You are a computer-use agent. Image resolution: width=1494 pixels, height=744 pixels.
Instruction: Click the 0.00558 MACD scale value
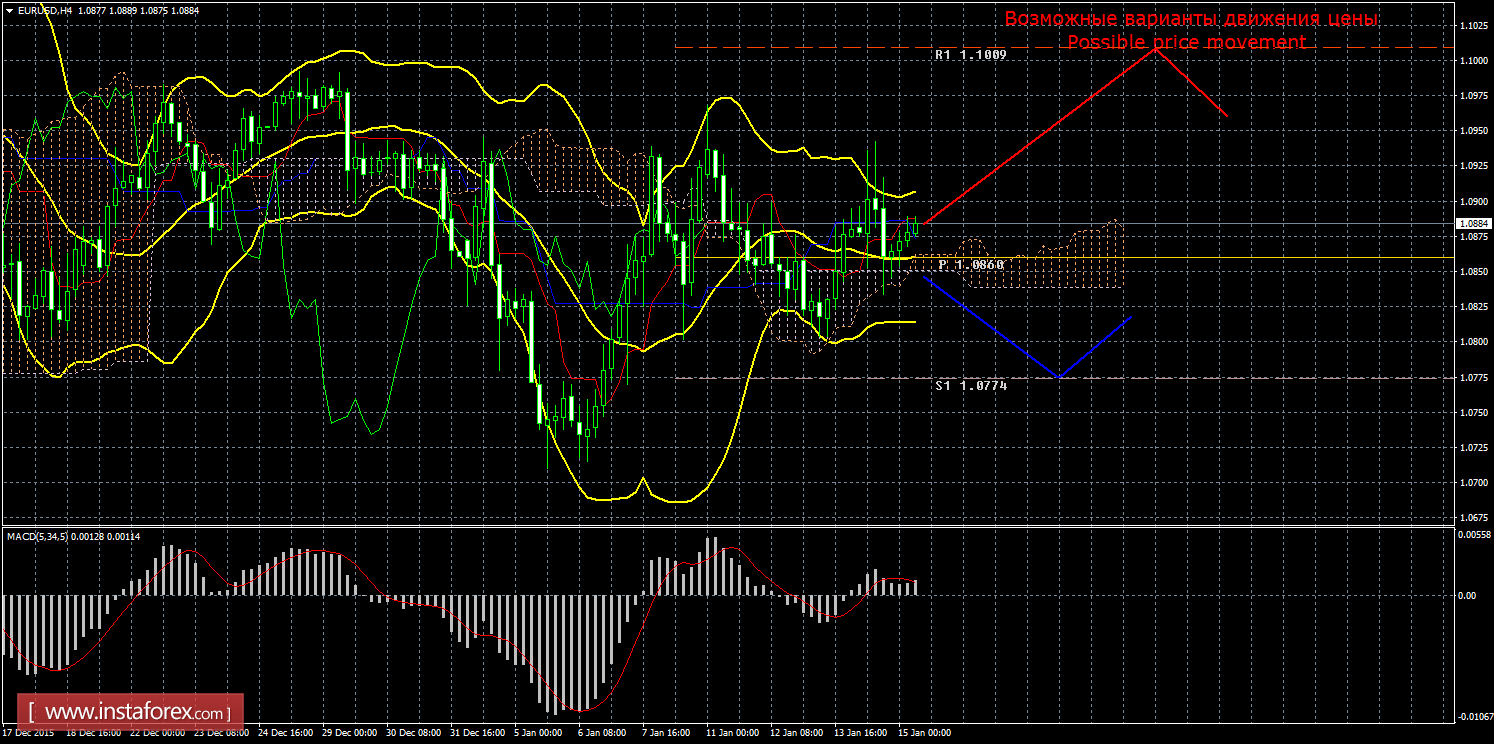[1473, 536]
